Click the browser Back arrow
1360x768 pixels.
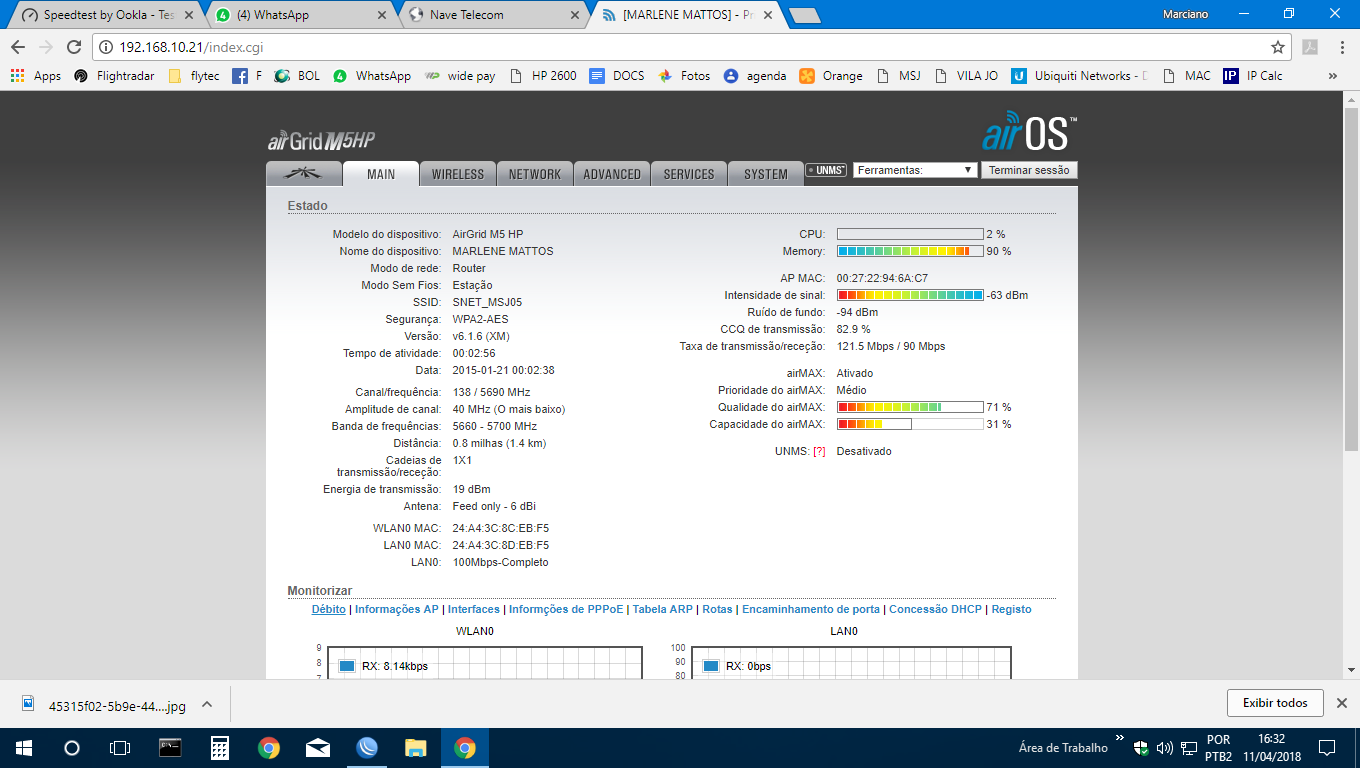tap(18, 47)
